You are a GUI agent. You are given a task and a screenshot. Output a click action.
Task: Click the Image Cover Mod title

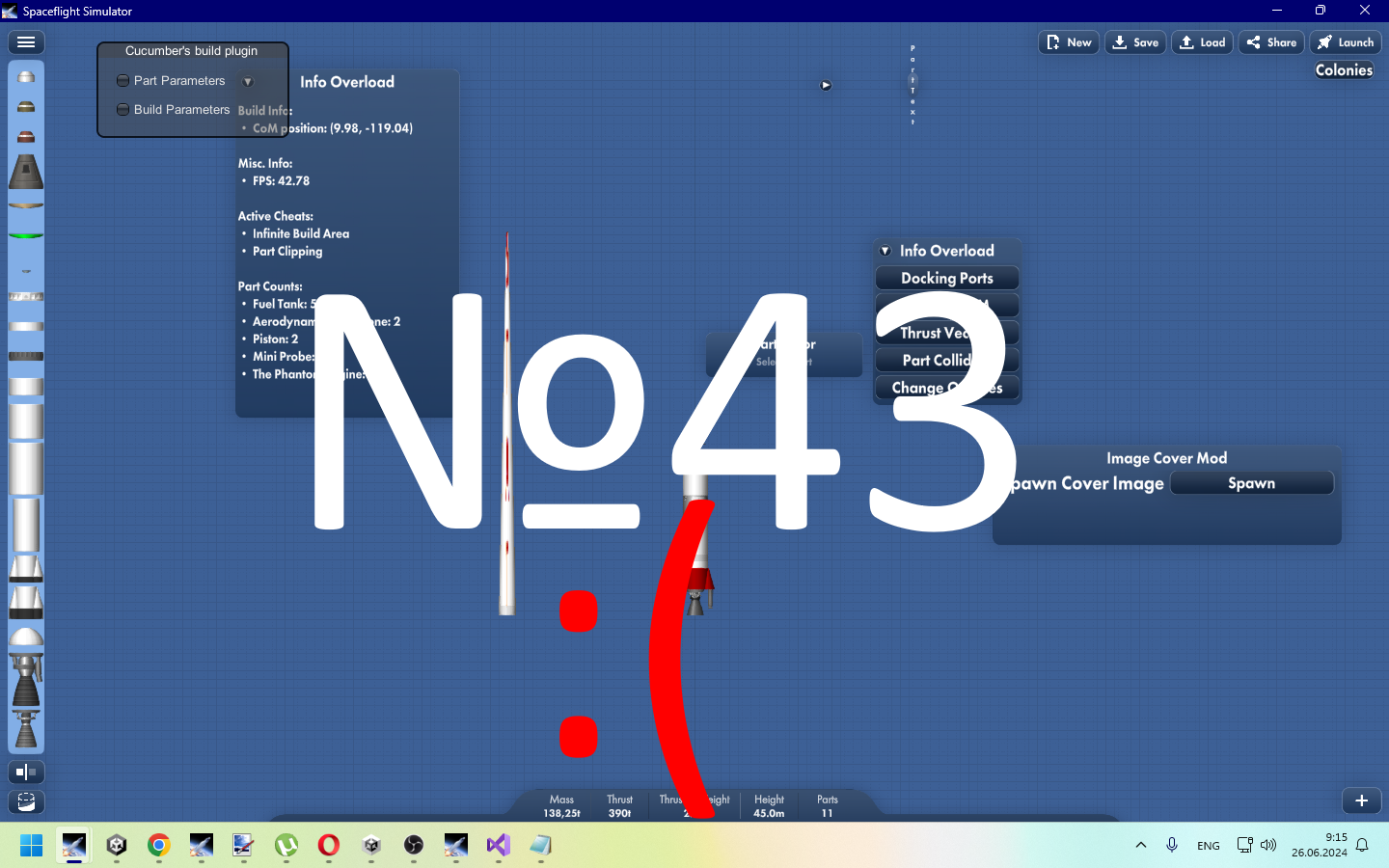click(1167, 458)
